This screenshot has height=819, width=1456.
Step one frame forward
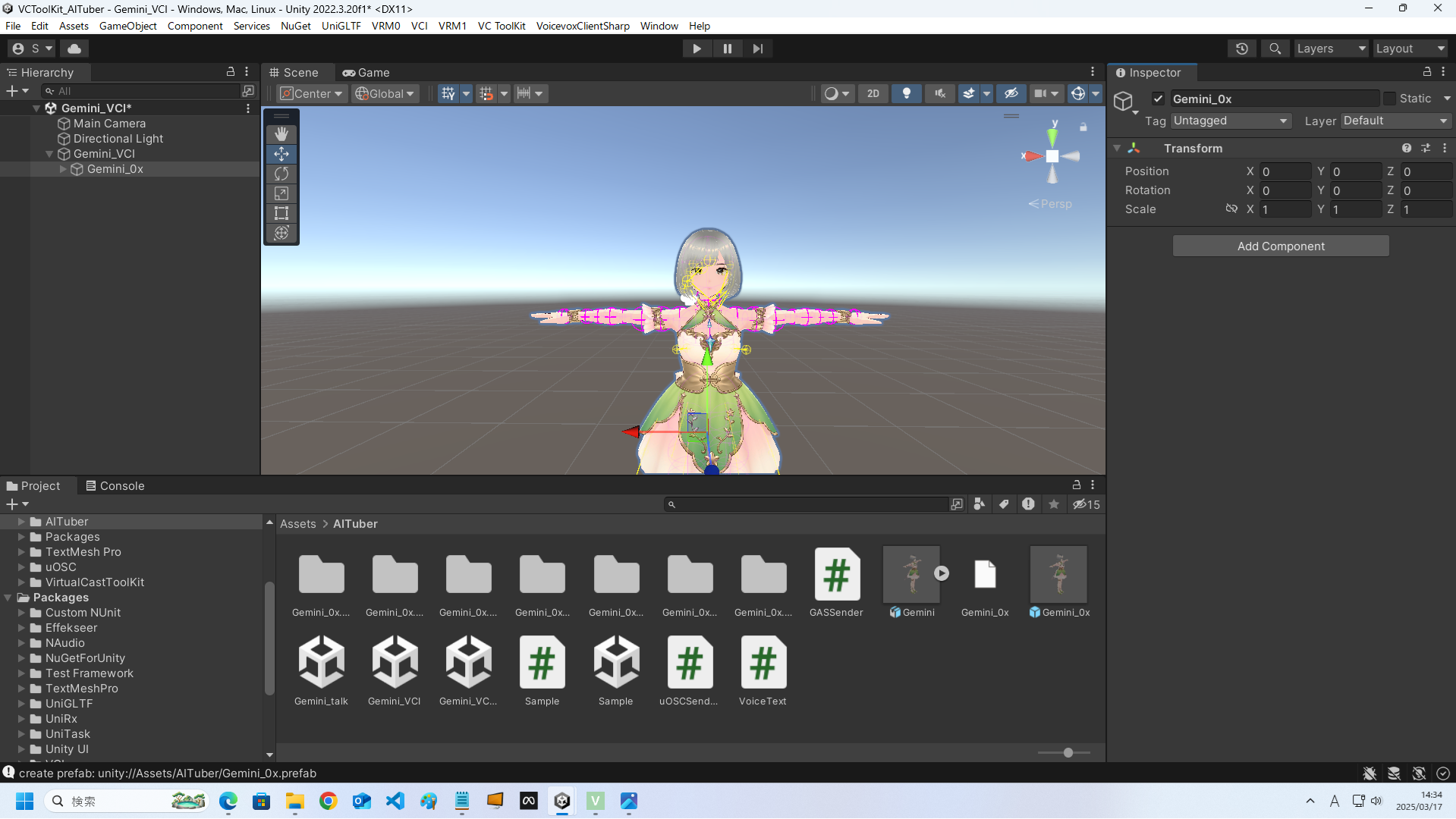point(757,49)
